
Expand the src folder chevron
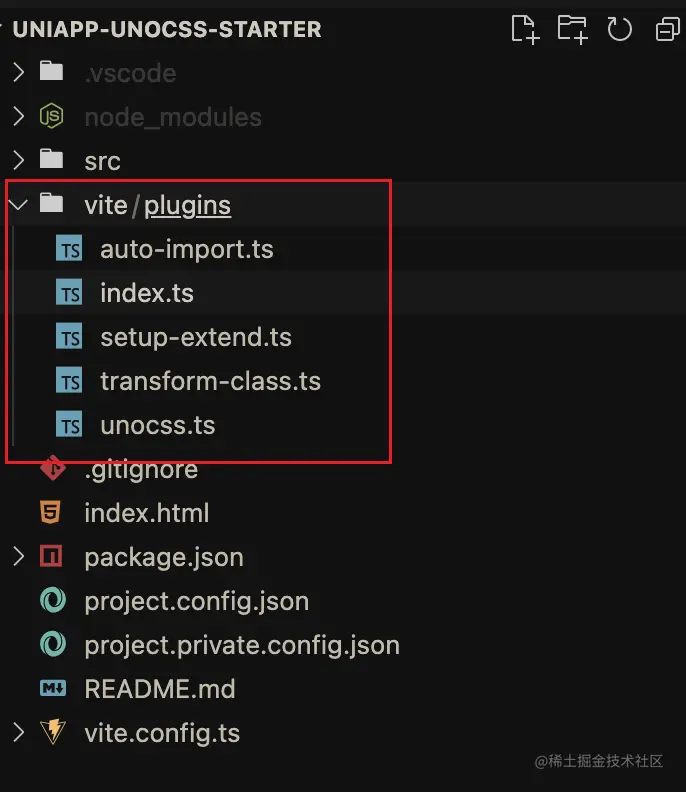click(x=19, y=160)
